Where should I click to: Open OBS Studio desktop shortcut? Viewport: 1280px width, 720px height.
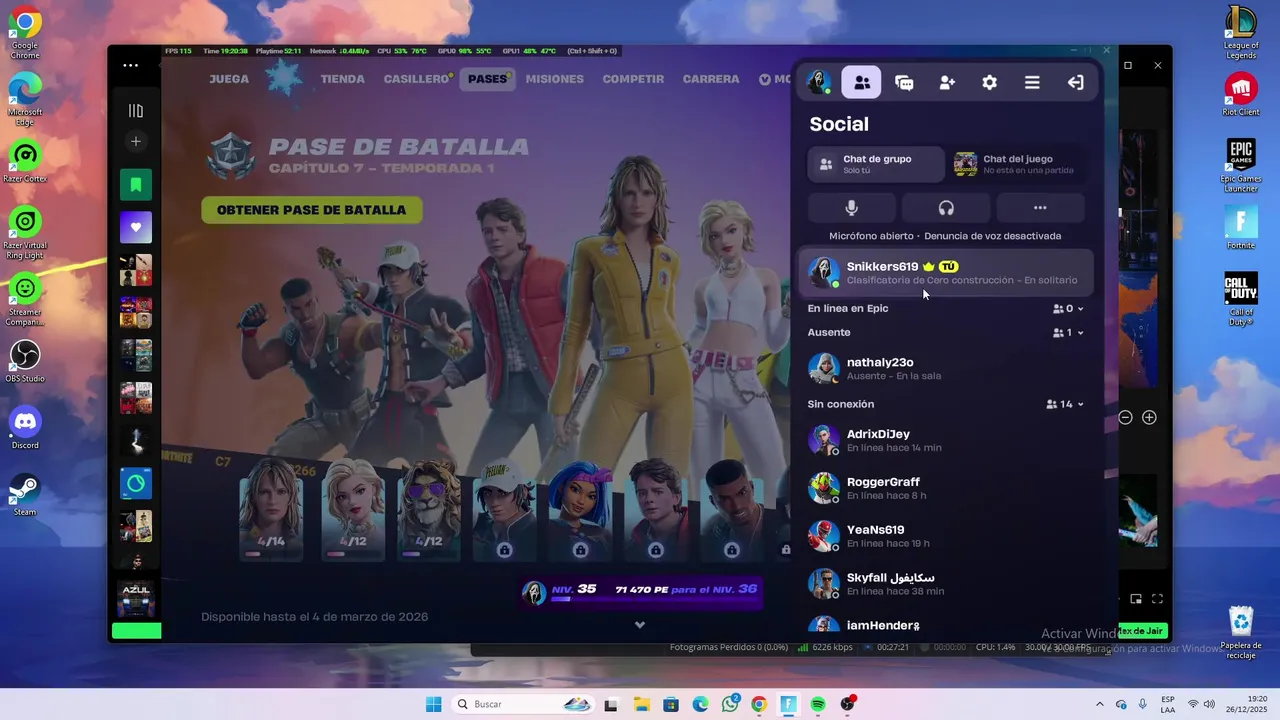pyautogui.click(x=25, y=362)
